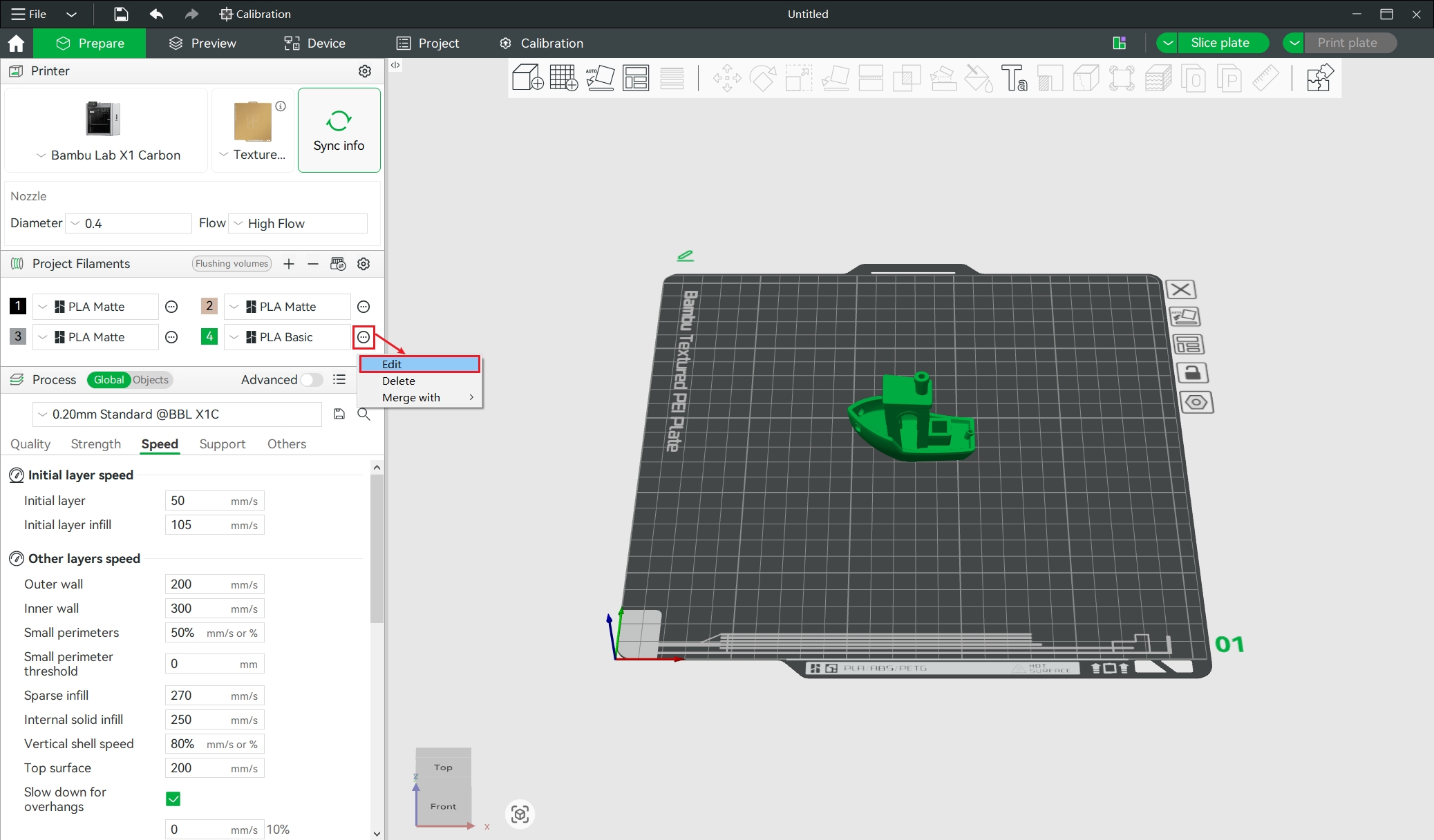Click the Home icon
Viewport: 1434px width, 840px height.
pos(16,44)
